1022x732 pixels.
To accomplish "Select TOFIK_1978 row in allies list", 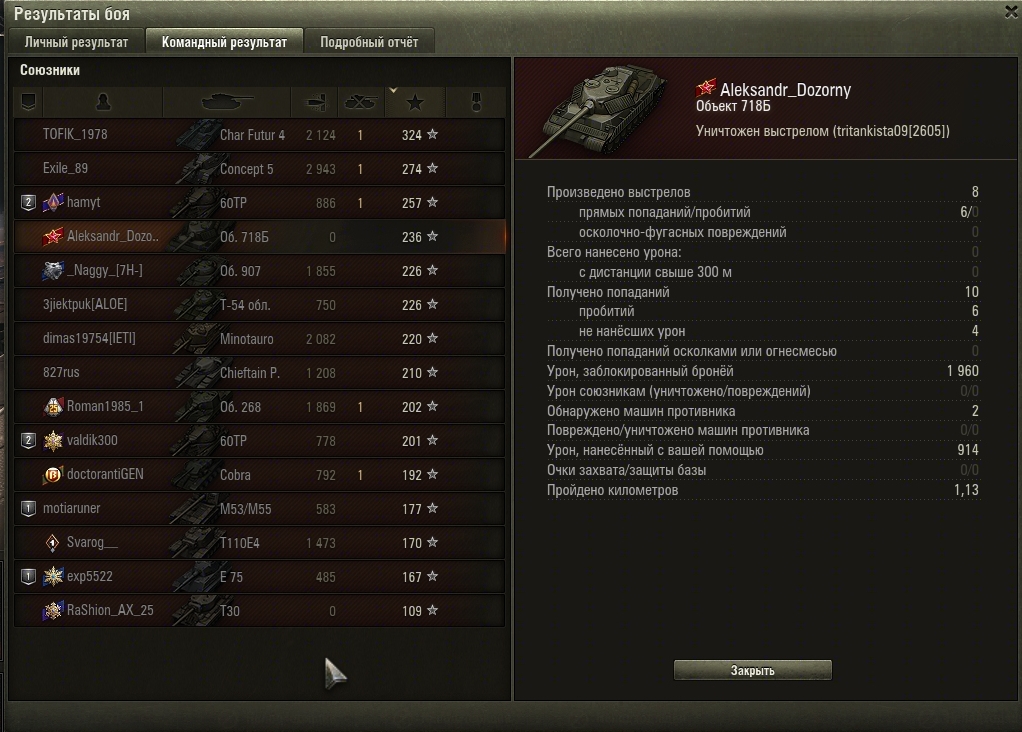I will (259, 135).
